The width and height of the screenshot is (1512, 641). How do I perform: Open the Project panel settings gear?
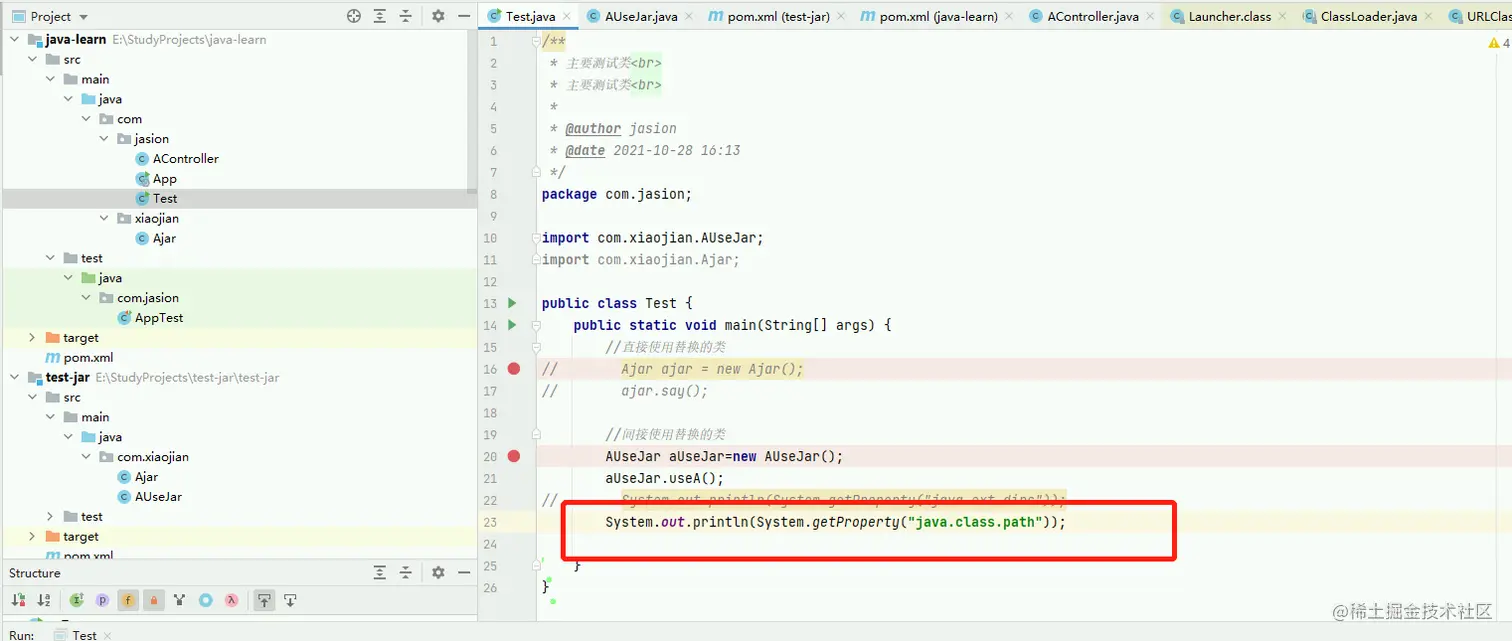[438, 16]
